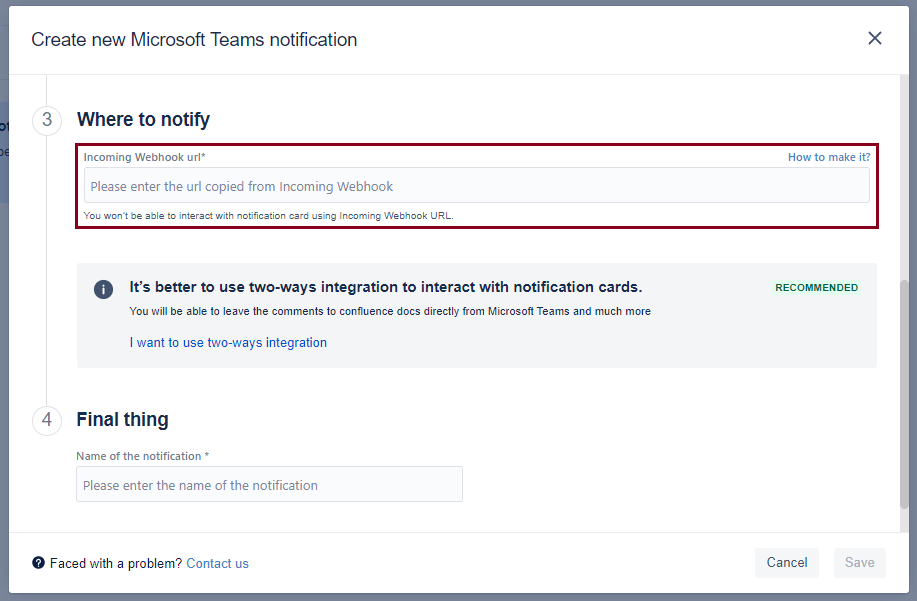
Task: Focus the Name of the notification field
Action: tap(269, 485)
